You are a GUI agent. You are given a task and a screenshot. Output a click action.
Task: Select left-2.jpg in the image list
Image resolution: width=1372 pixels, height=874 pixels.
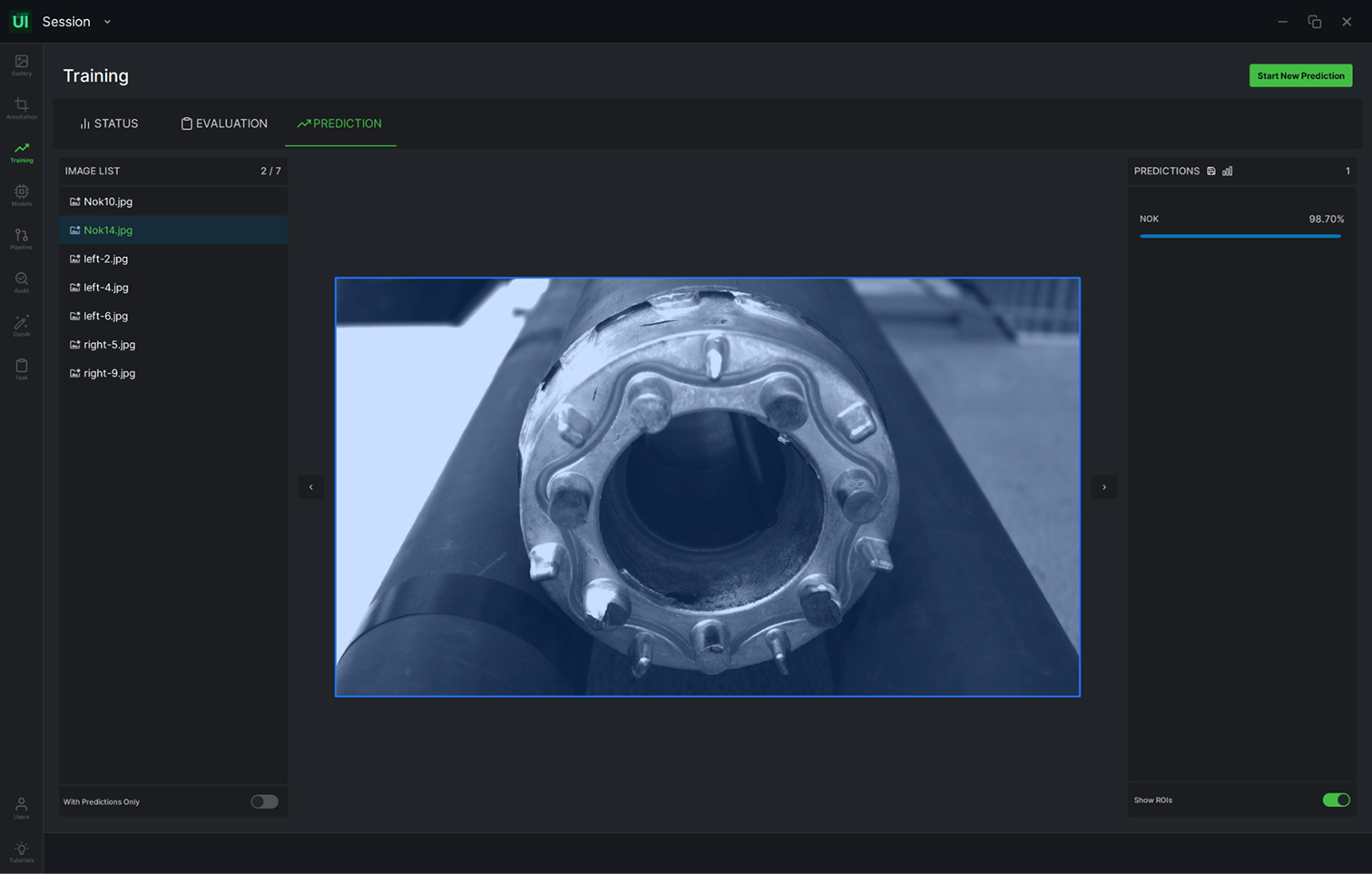pos(173,259)
